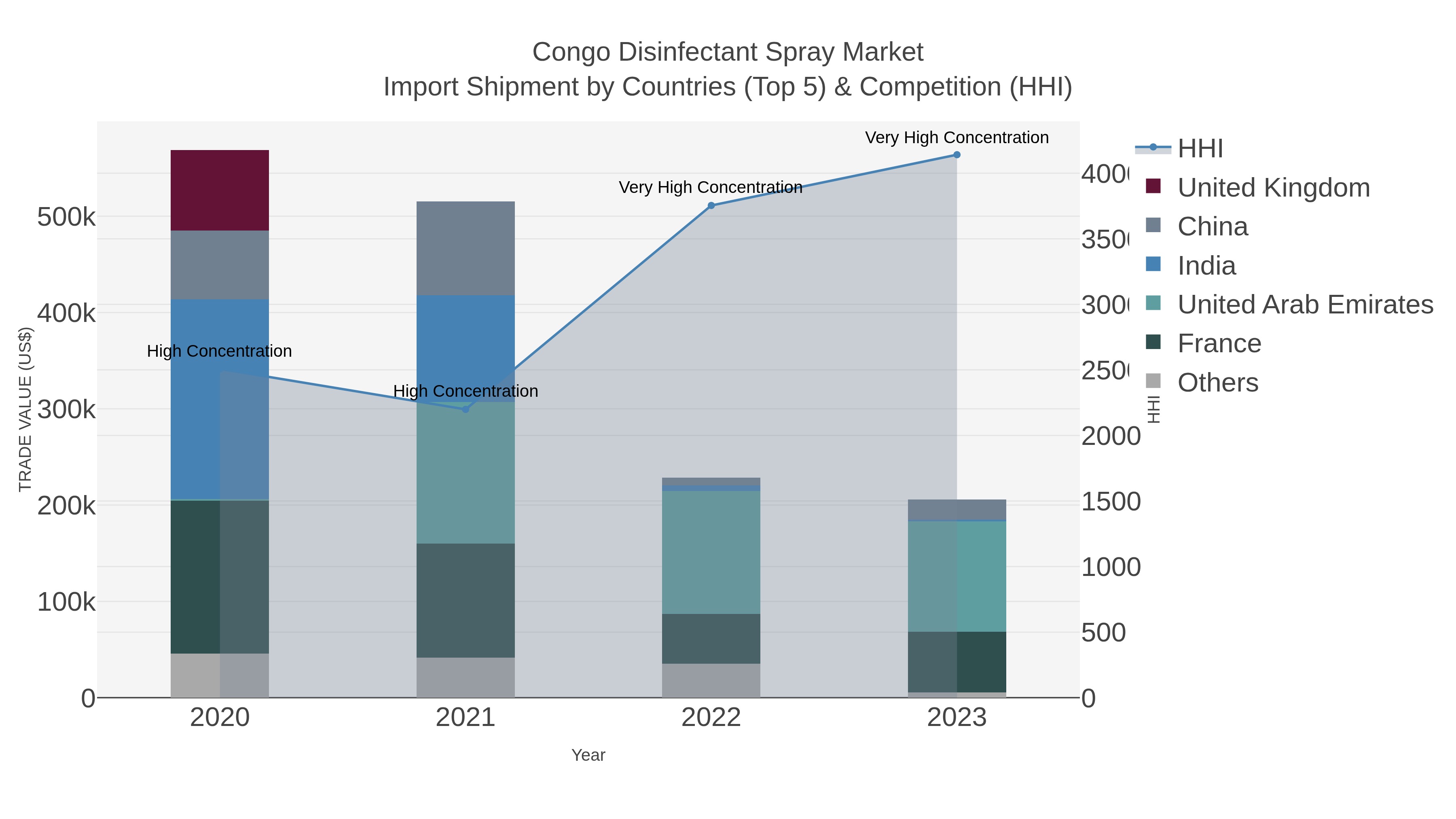This screenshot has width=1456, height=819.
Task: Click the 2021 'High Concentration' annotation
Action: [466, 391]
